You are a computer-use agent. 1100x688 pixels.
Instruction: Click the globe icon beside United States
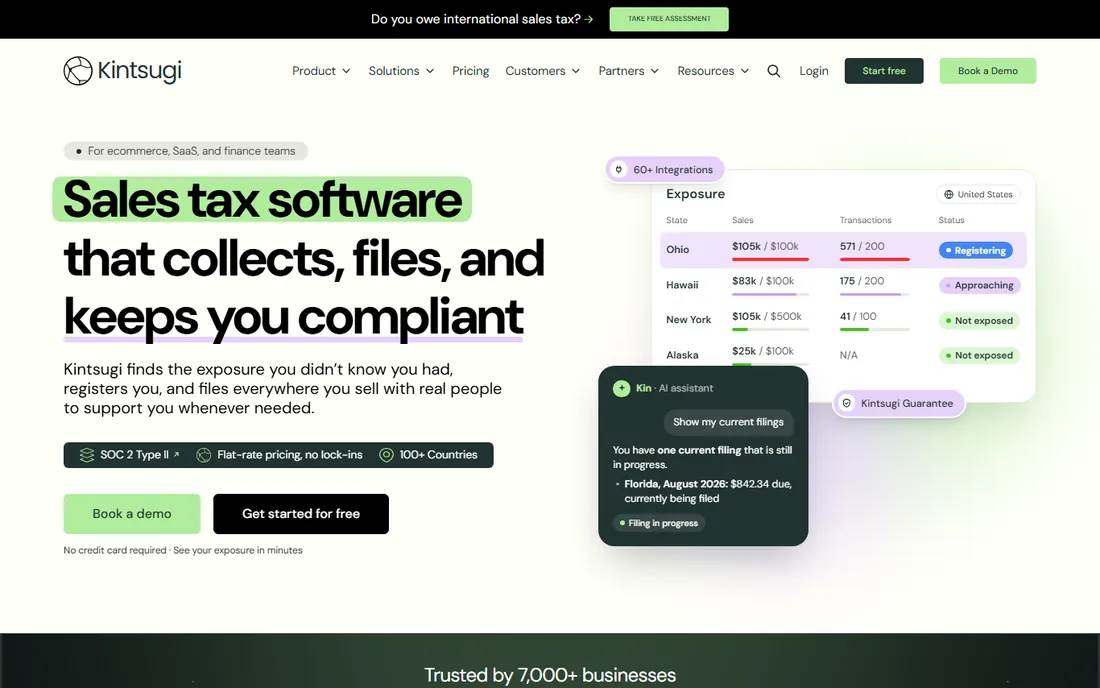click(x=948, y=194)
